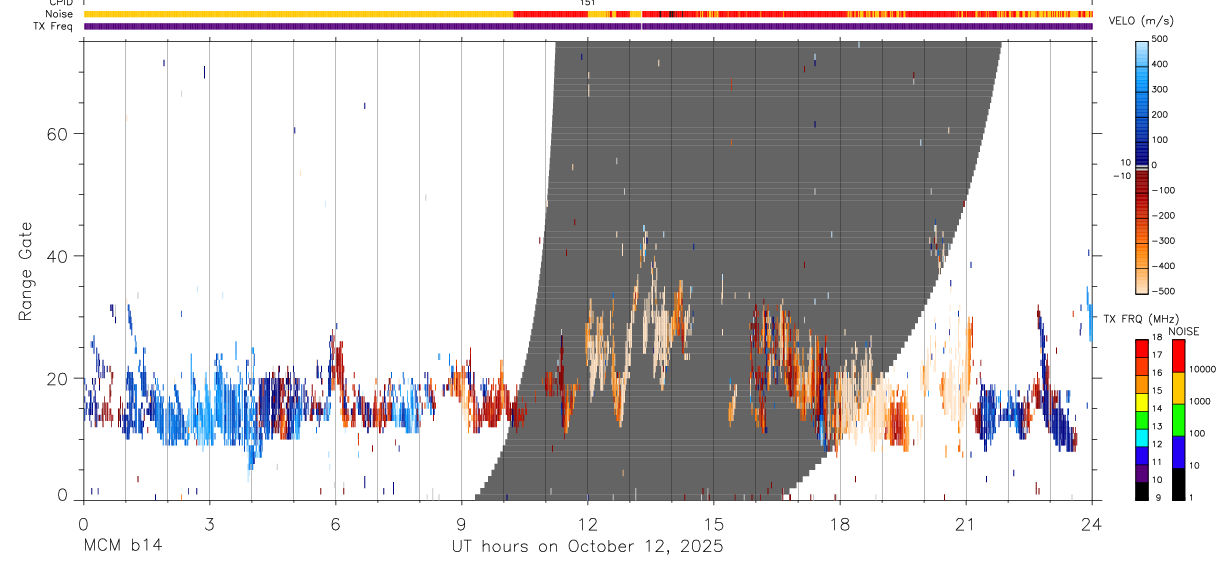Click the yellow-red Noise strip above the plot
Screen dimensions: 1228x567
pos(588,14)
